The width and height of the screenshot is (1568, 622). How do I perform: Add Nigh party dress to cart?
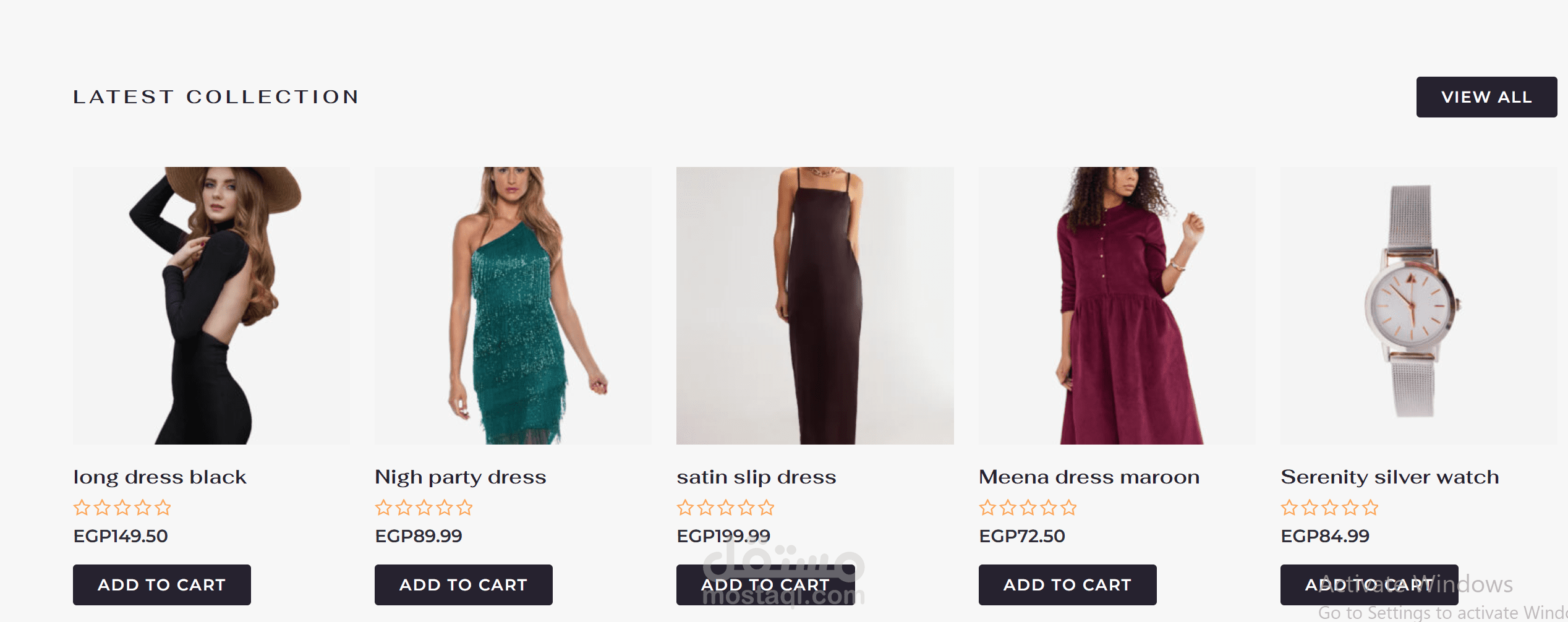coord(464,584)
